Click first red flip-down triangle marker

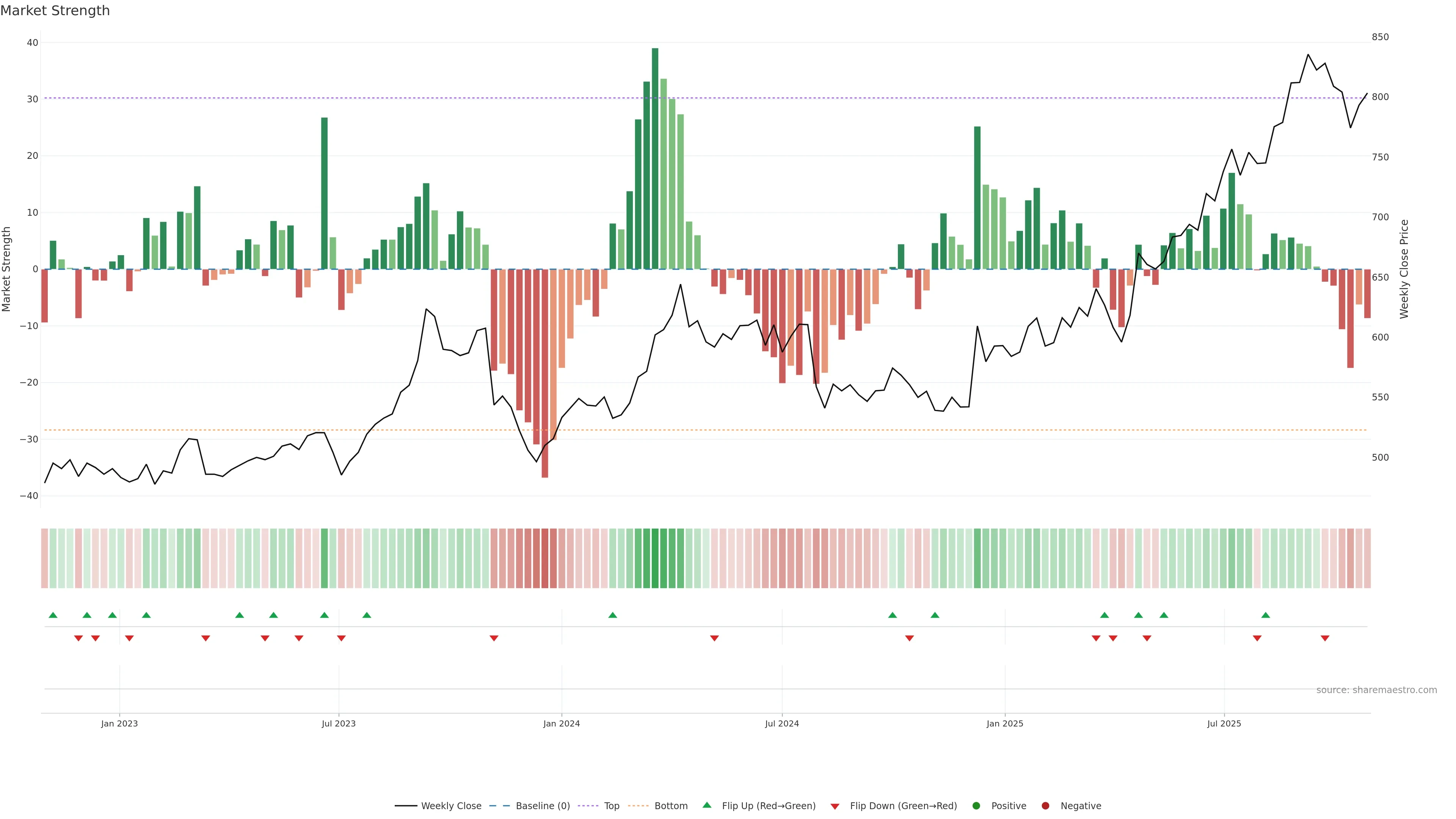click(78, 638)
